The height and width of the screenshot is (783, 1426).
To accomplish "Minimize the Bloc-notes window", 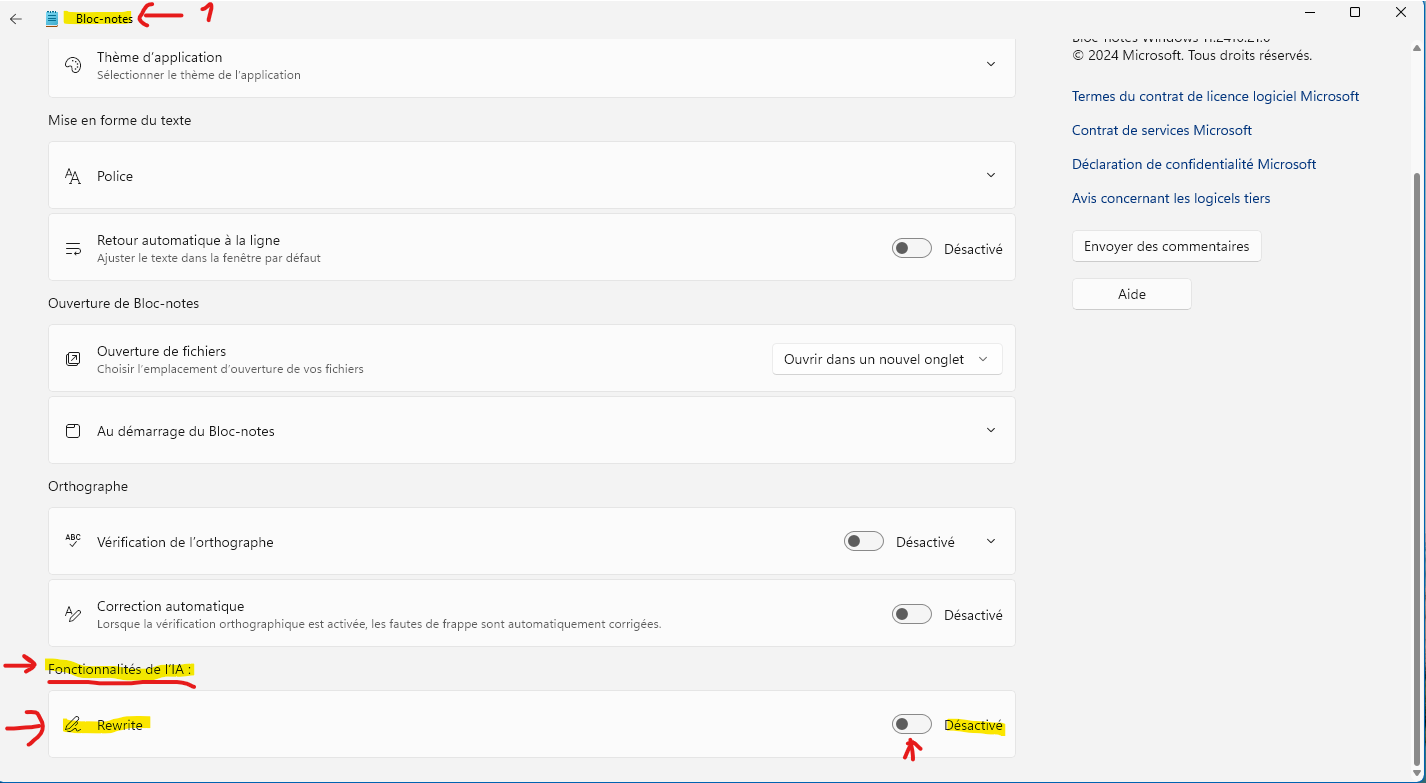I will [x=1309, y=12].
